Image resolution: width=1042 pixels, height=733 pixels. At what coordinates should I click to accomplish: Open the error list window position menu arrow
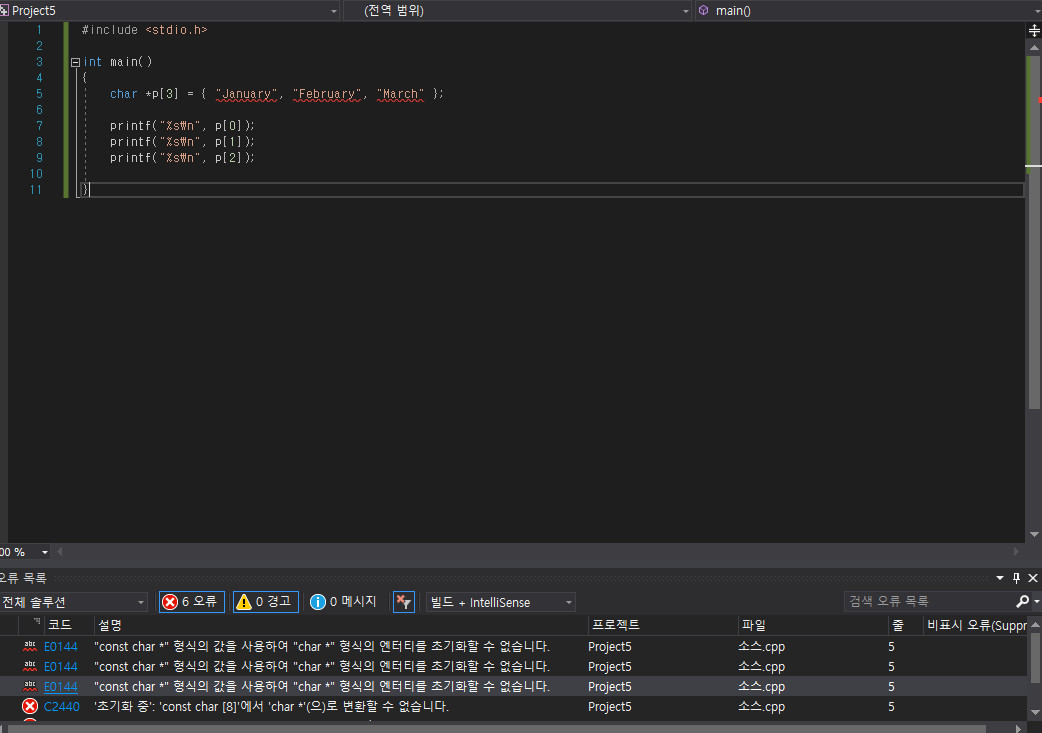[999, 578]
